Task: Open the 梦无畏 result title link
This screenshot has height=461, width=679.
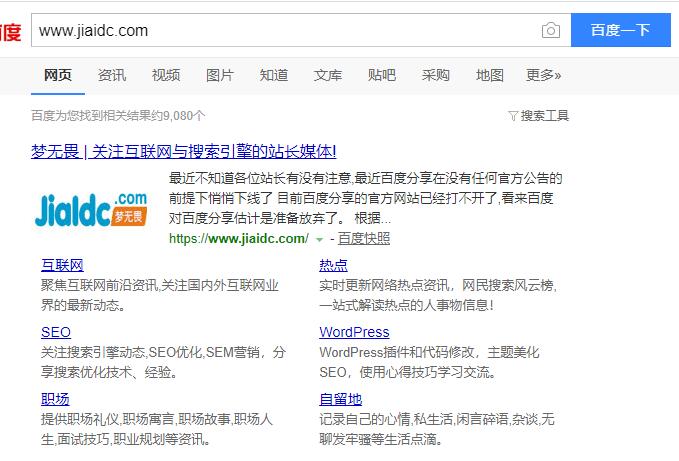Action: pyautogui.click(x=184, y=151)
